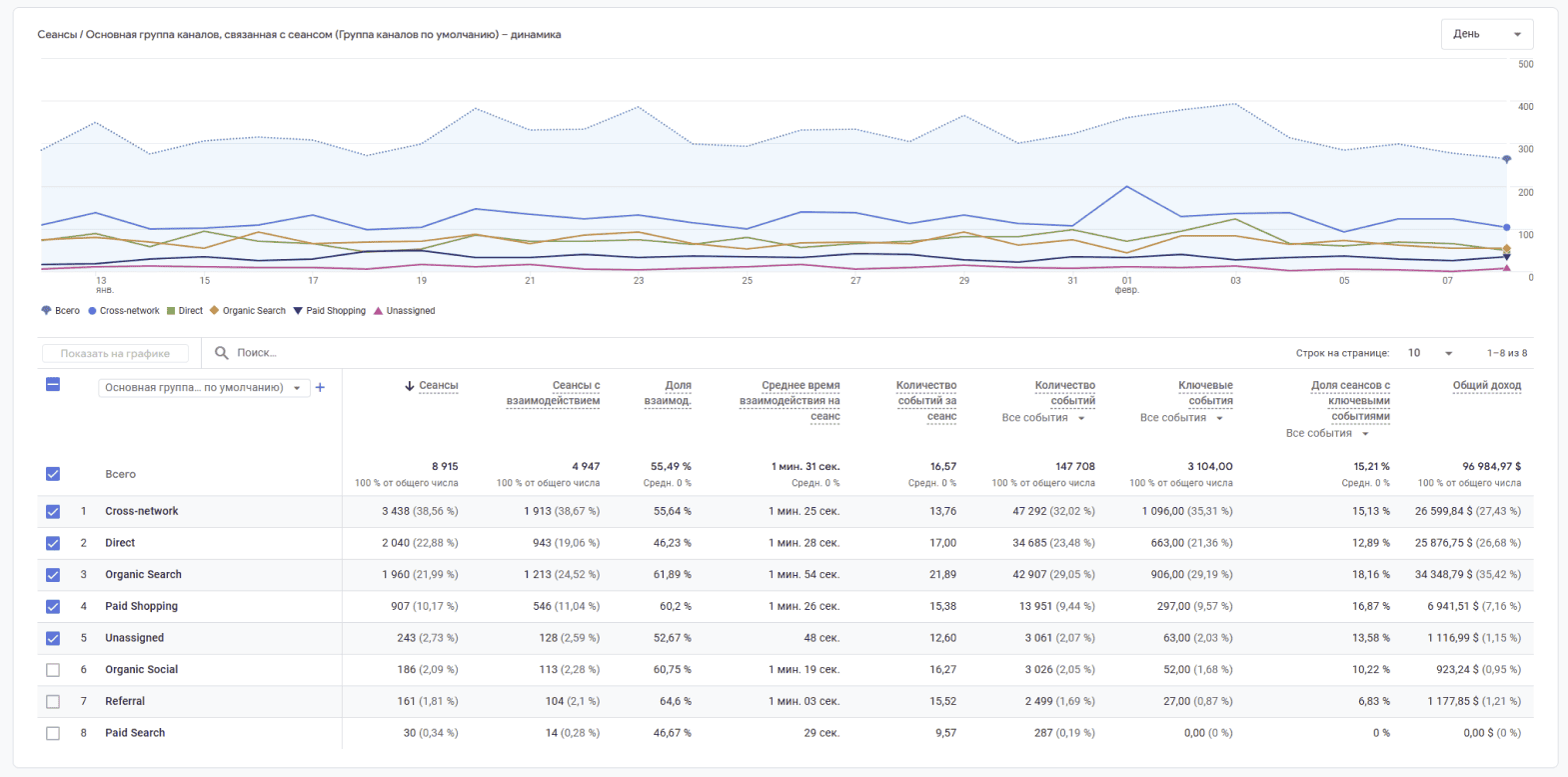
Task: Click the Всего legend marker
Action: (x=46, y=311)
